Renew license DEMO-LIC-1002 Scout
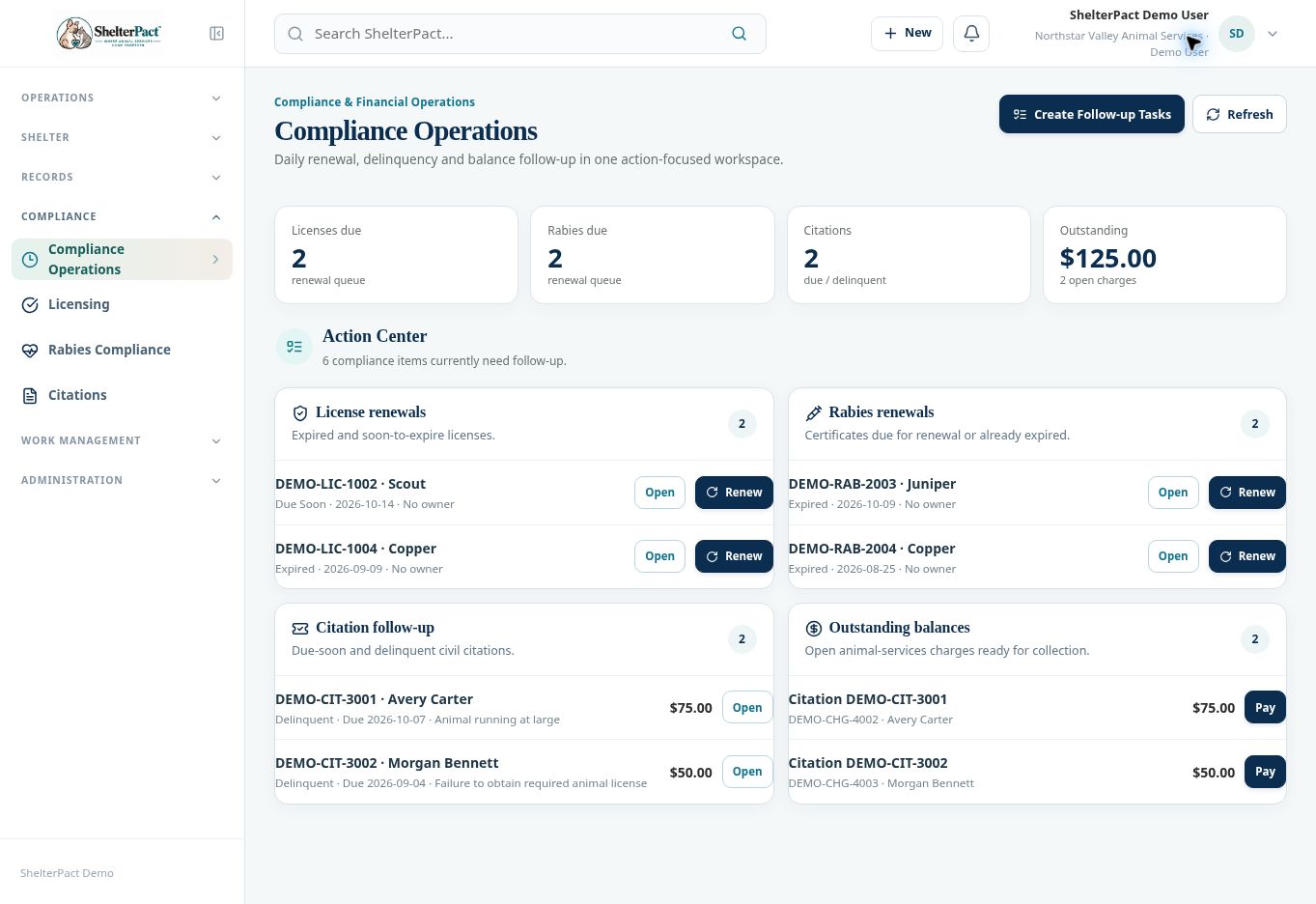 click(x=734, y=493)
